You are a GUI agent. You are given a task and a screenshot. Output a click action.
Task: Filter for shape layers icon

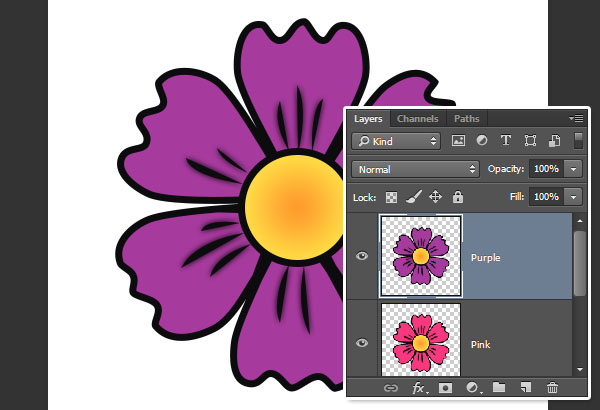coord(530,140)
